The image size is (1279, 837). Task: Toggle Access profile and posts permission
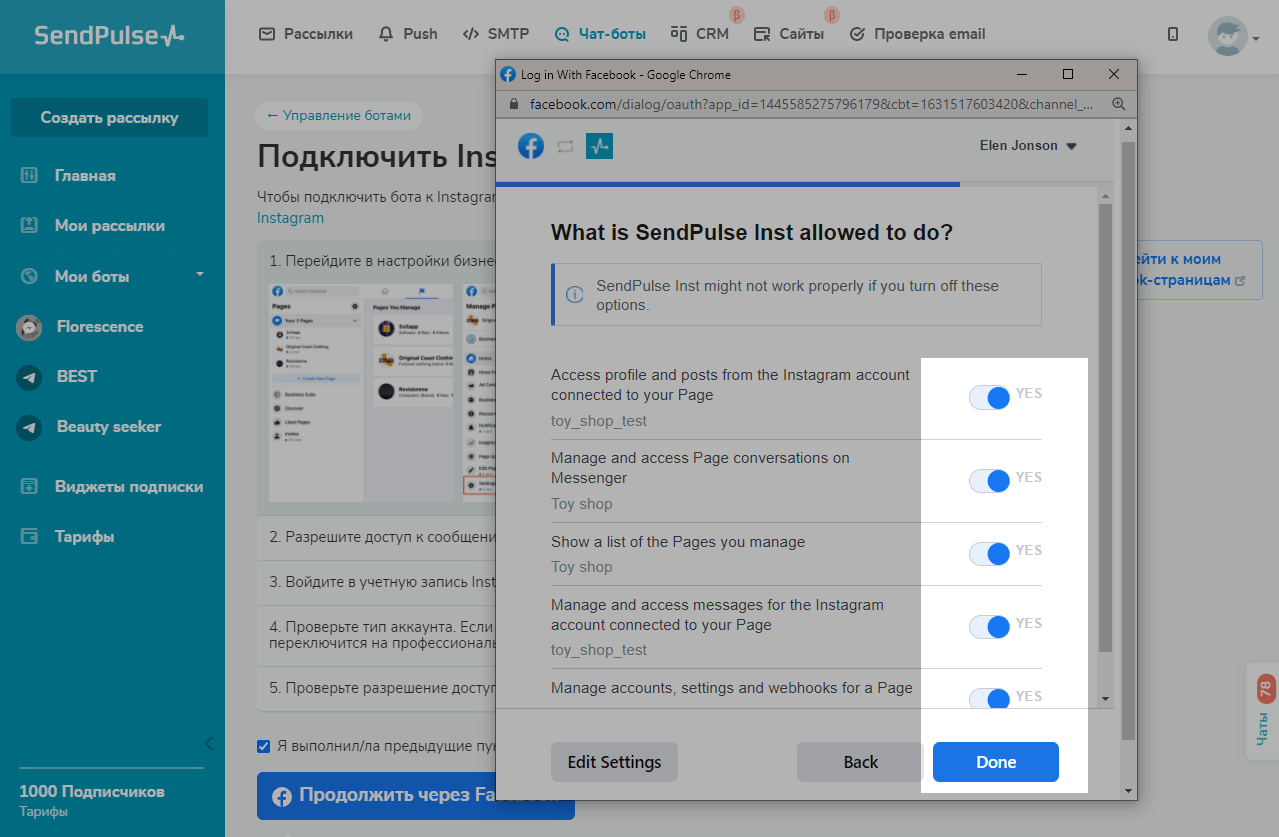(990, 397)
